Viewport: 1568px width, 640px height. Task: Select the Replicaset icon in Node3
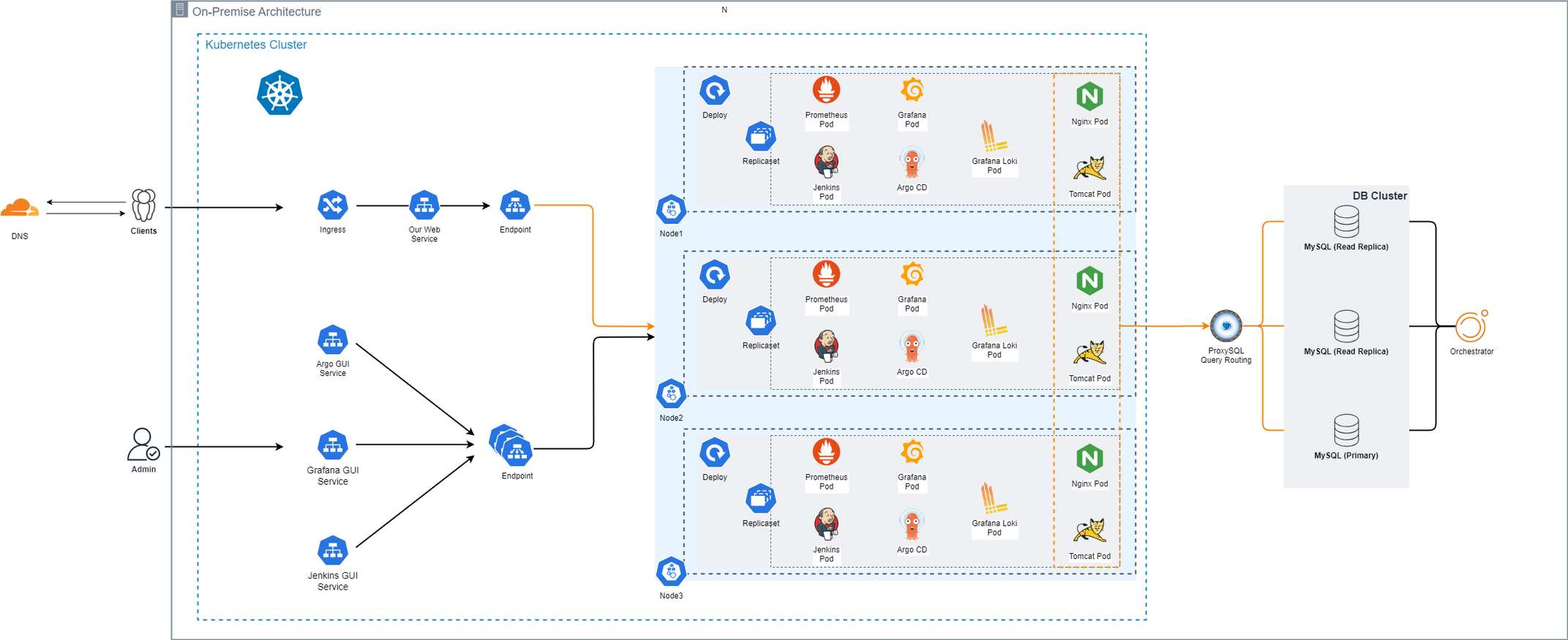coord(761,499)
